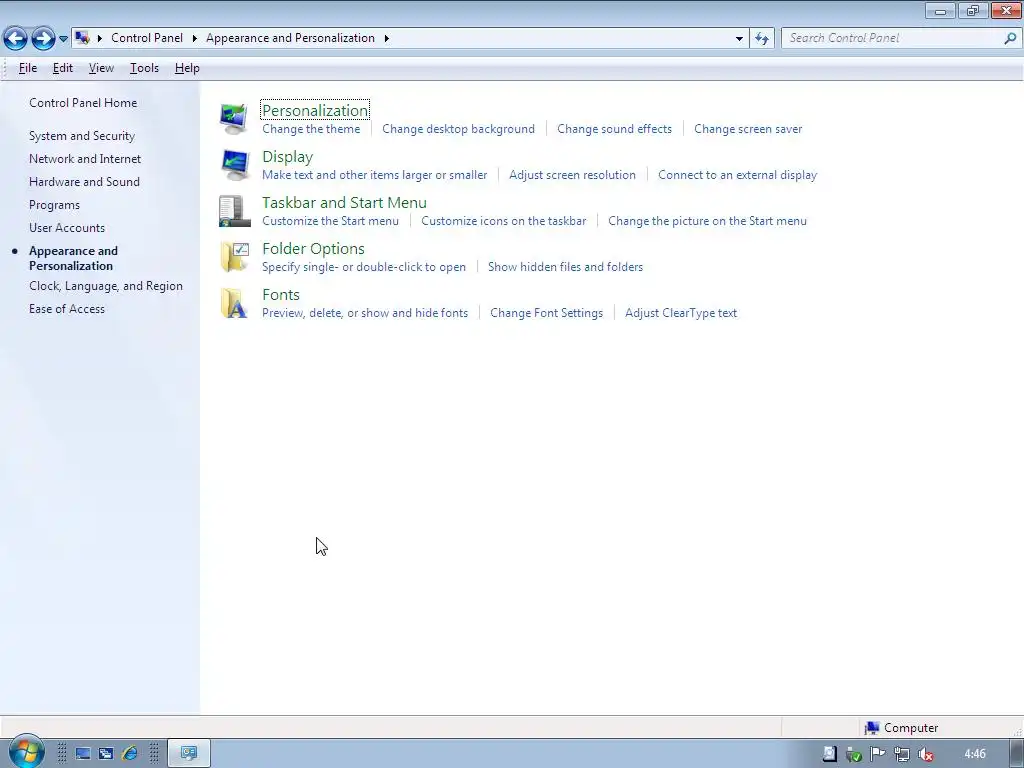Expand arrow after Appearance and Personalization breadcrumb

pos(387,38)
